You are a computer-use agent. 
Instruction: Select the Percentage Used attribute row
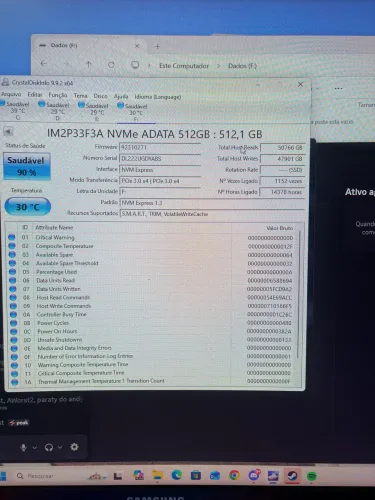151,272
